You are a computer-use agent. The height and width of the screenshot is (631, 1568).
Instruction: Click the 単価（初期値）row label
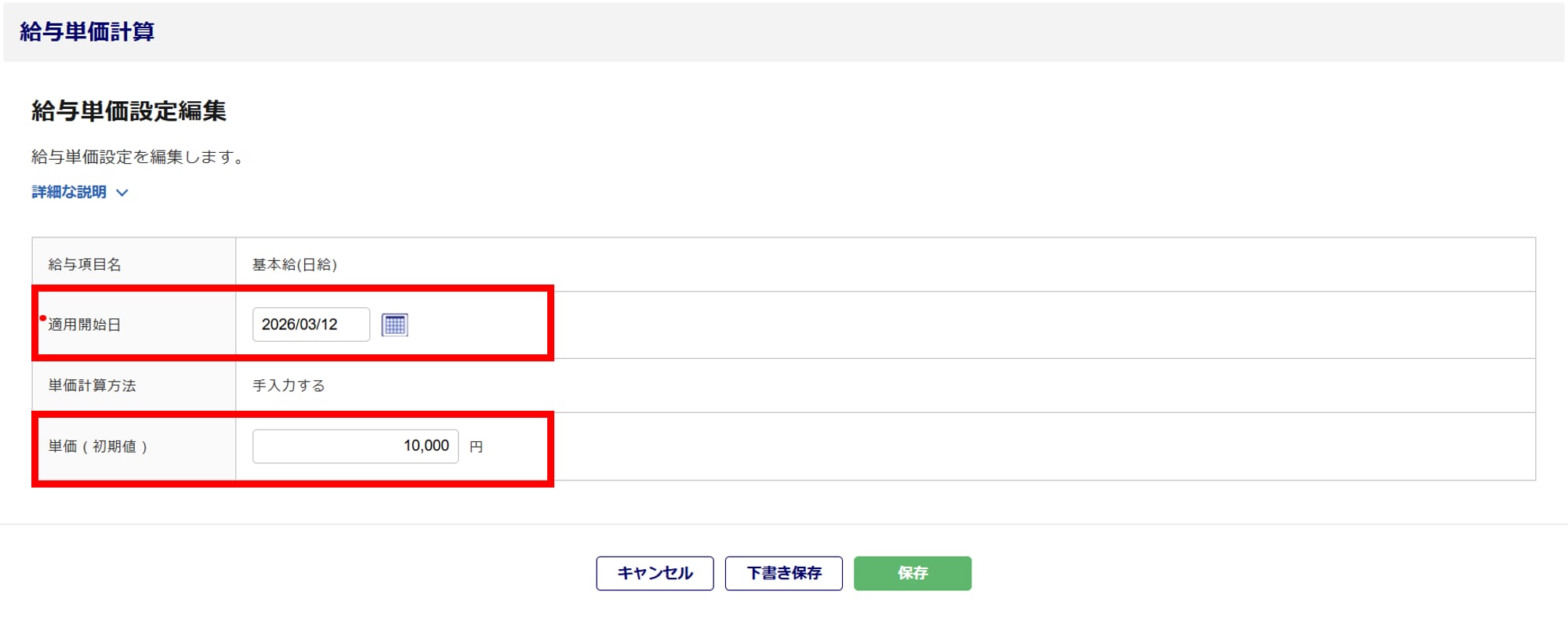coord(98,447)
